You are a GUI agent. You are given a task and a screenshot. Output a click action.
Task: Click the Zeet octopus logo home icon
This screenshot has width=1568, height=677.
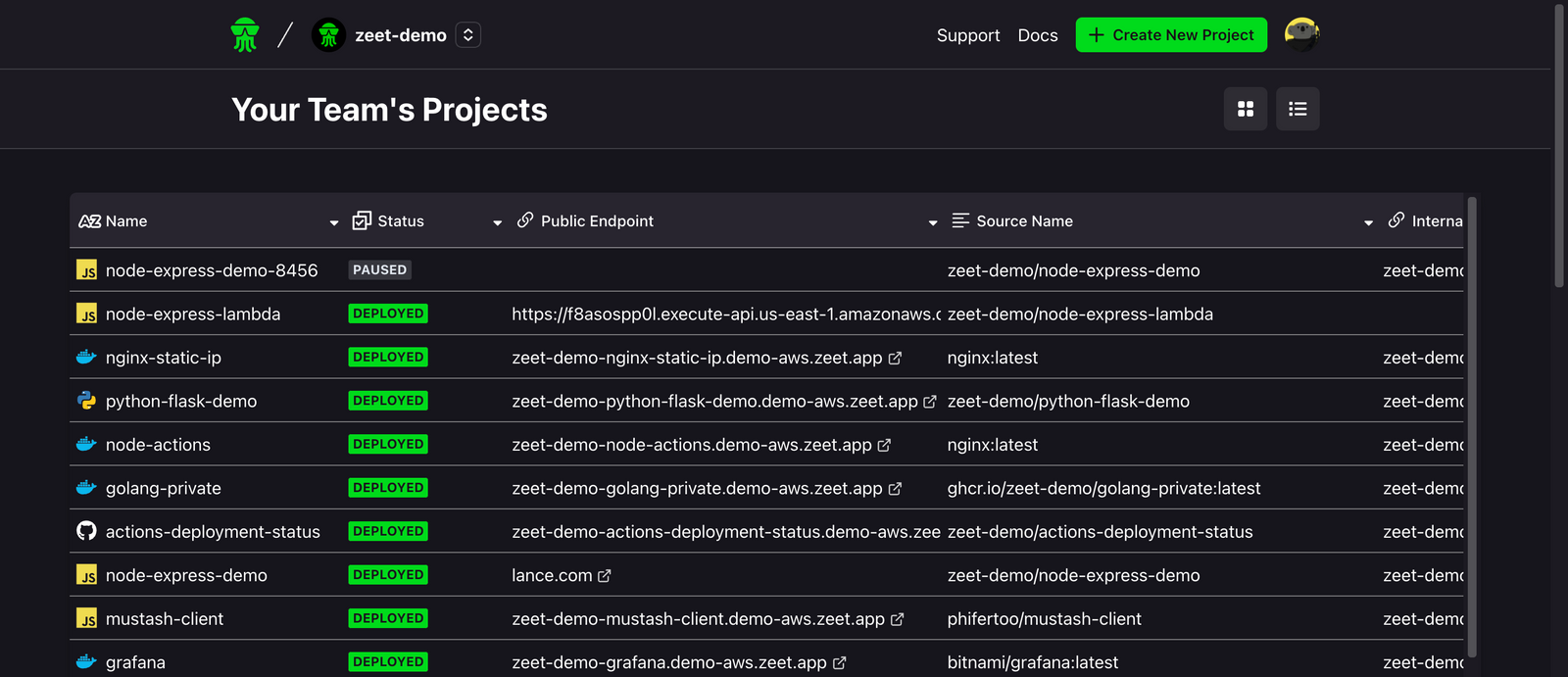pyautogui.click(x=245, y=35)
